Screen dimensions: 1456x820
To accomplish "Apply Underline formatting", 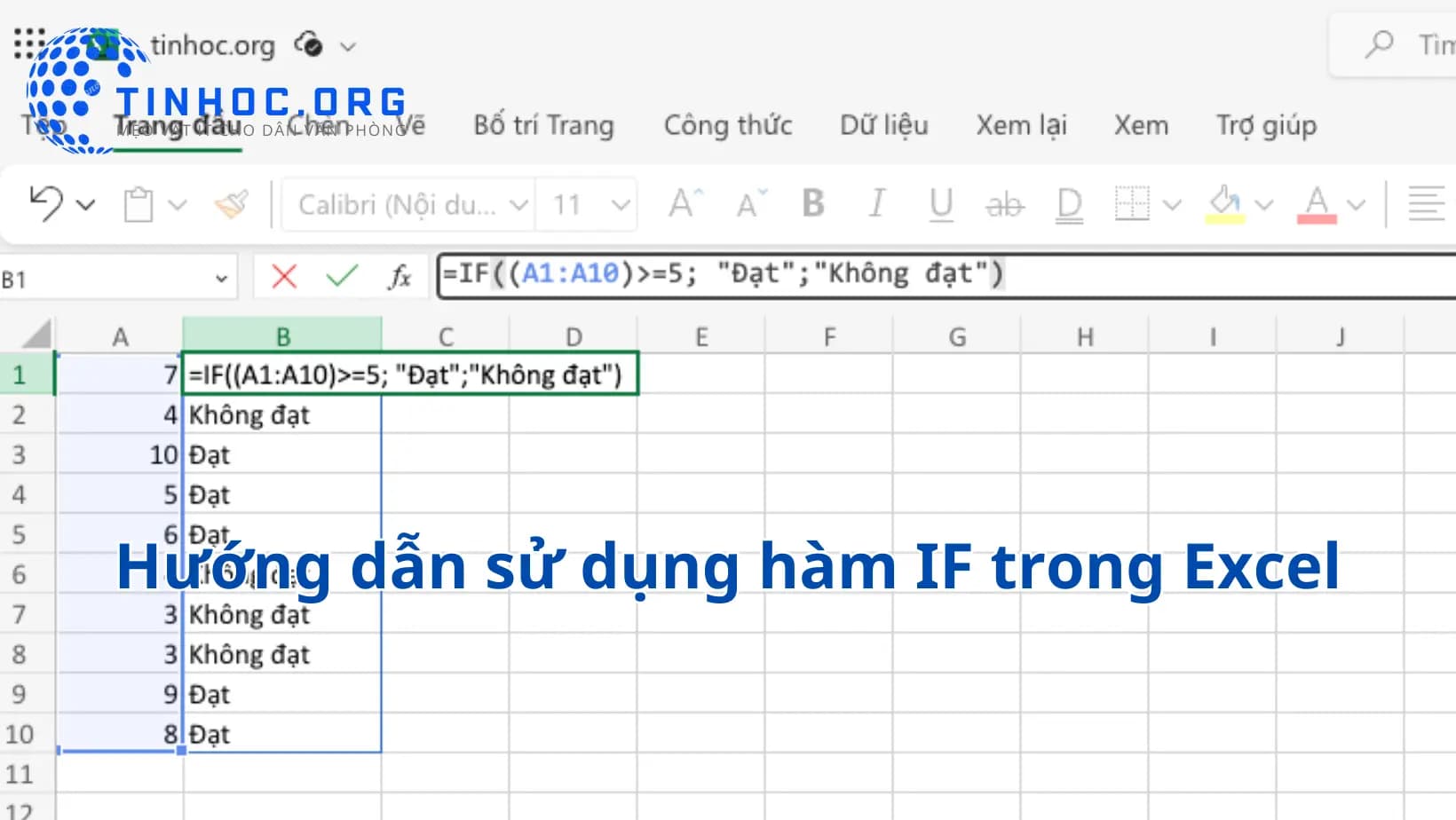I will pos(941,204).
